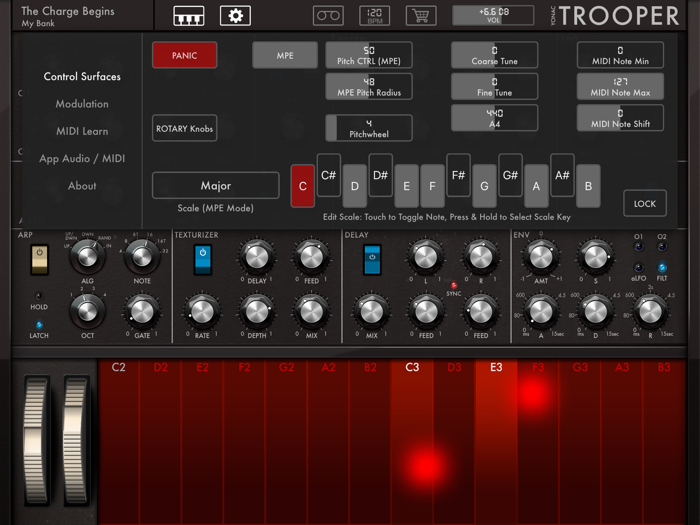
Task: Toggle the ARP HOLD LED
Action: click(39, 296)
